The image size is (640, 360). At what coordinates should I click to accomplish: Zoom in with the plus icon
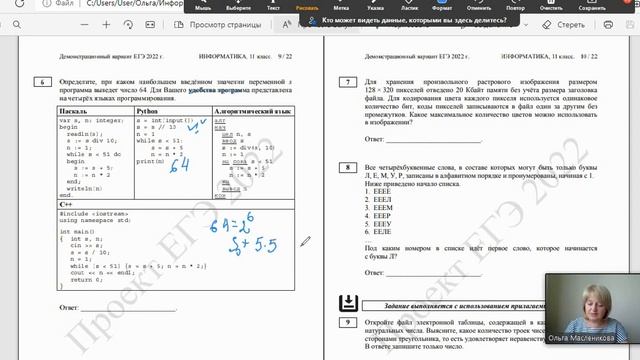(x=106, y=25)
